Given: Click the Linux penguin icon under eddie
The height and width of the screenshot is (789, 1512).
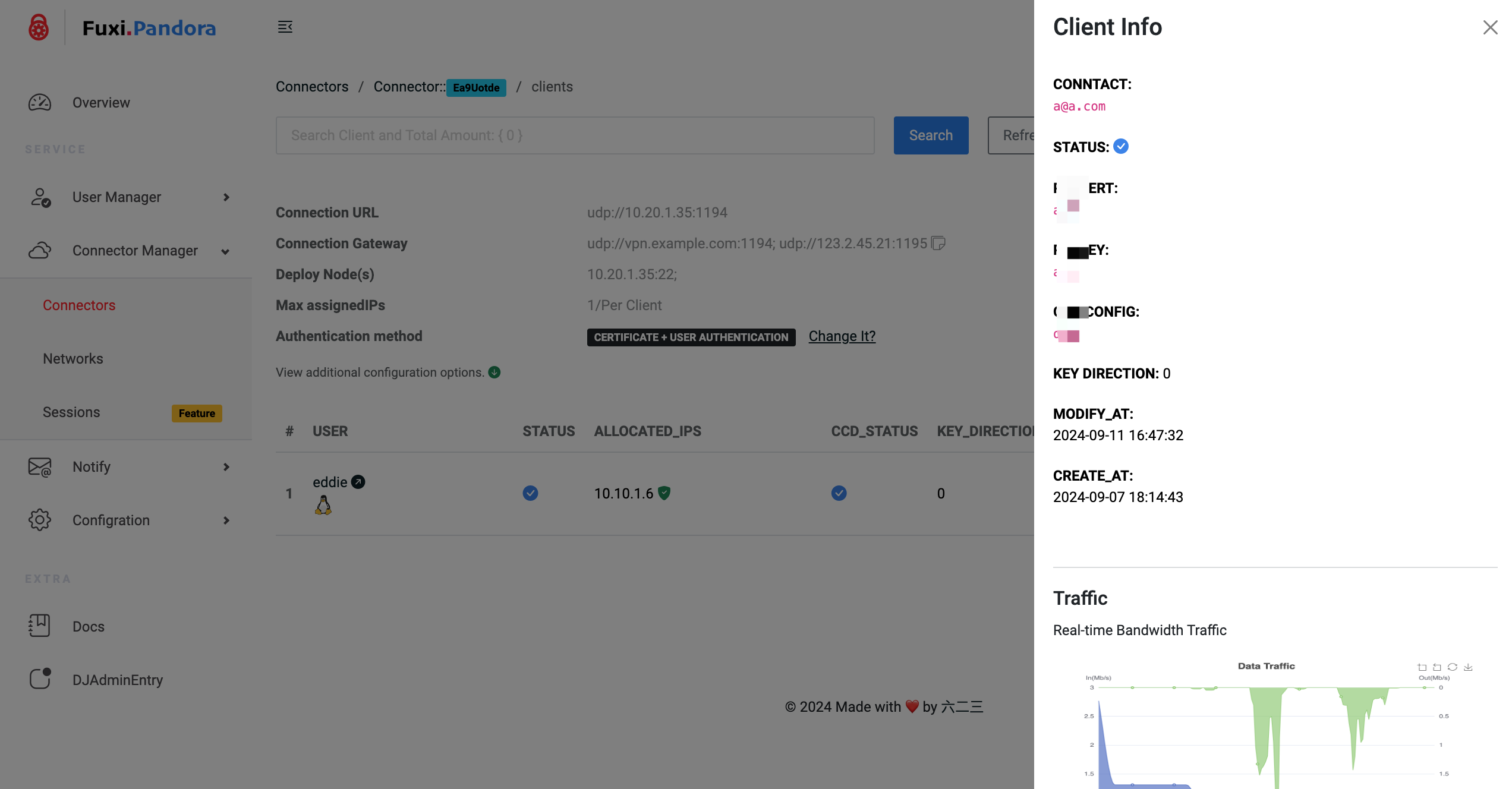Looking at the screenshot, I should (323, 505).
